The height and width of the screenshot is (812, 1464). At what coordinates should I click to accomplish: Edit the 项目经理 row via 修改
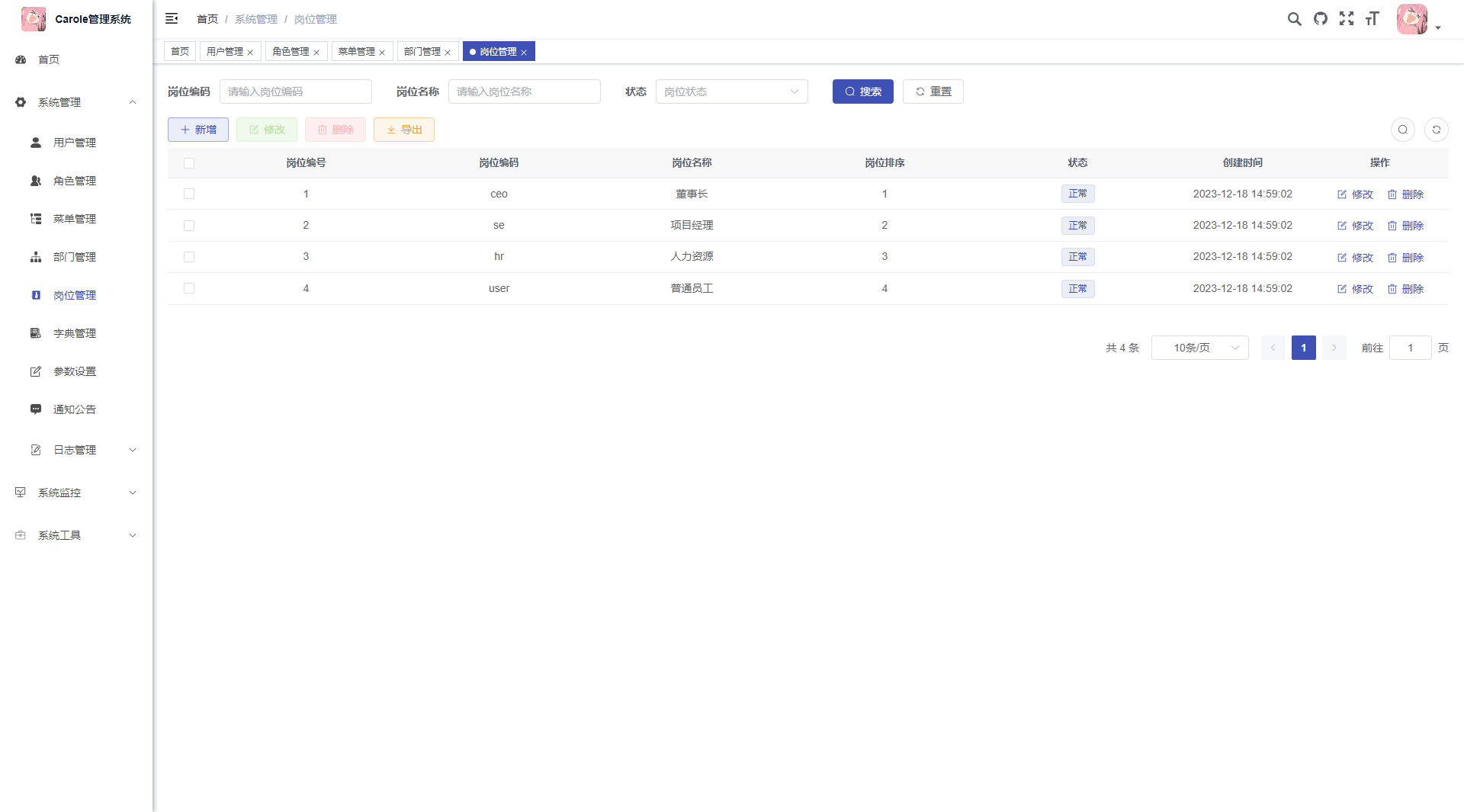[x=1355, y=226]
